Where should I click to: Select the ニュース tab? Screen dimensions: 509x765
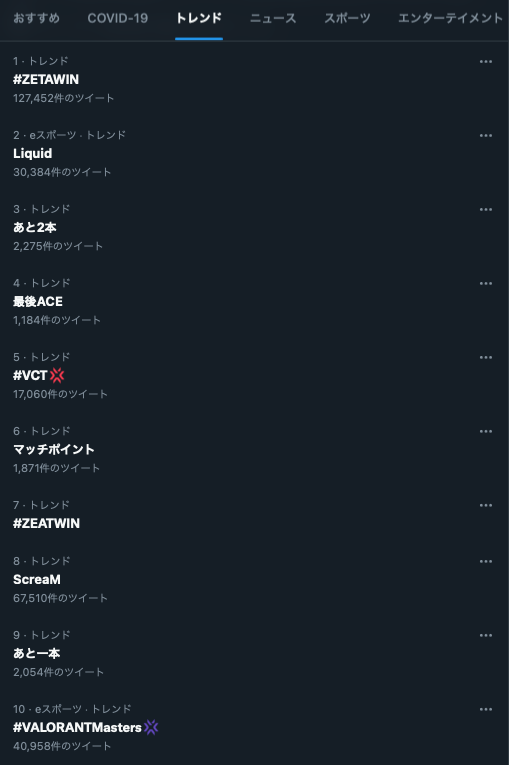[273, 19]
